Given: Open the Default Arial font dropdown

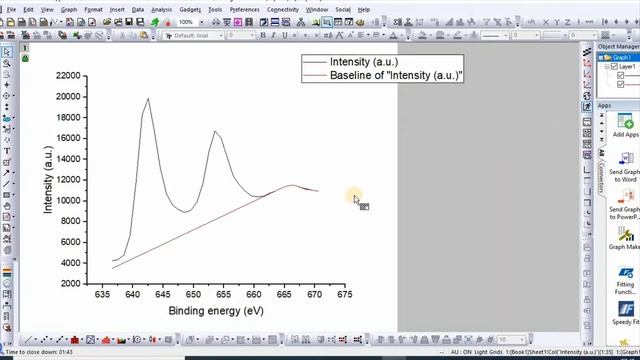Looking at the screenshot, I should click(x=221, y=36).
